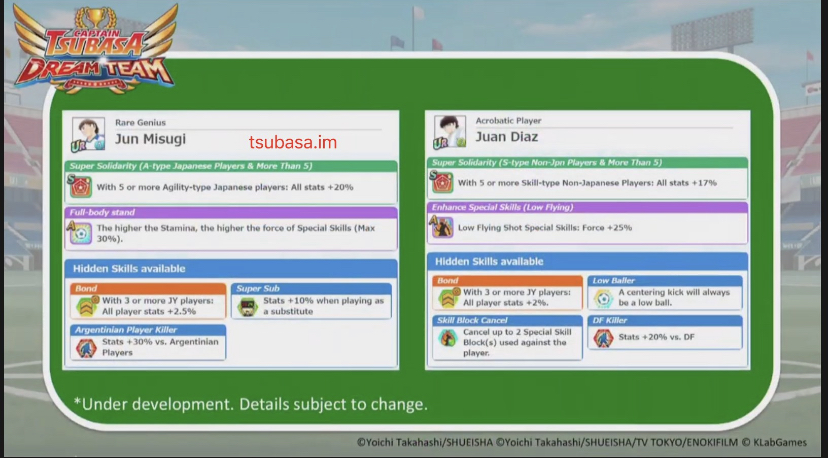The height and width of the screenshot is (458, 828).
Task: Click the Skill Block Cancel skill icon
Action: 448,338
